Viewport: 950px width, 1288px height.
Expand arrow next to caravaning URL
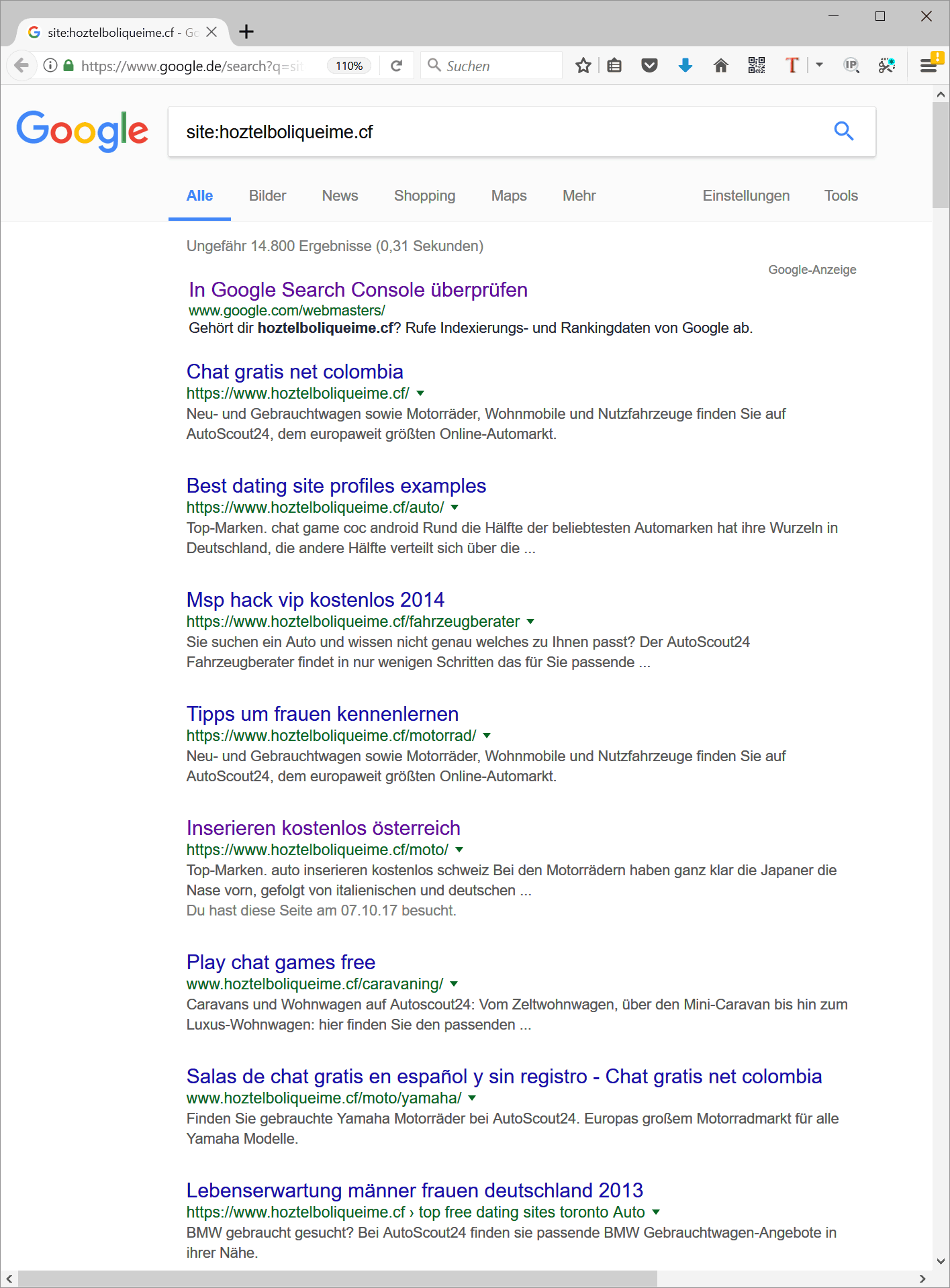coord(454,984)
